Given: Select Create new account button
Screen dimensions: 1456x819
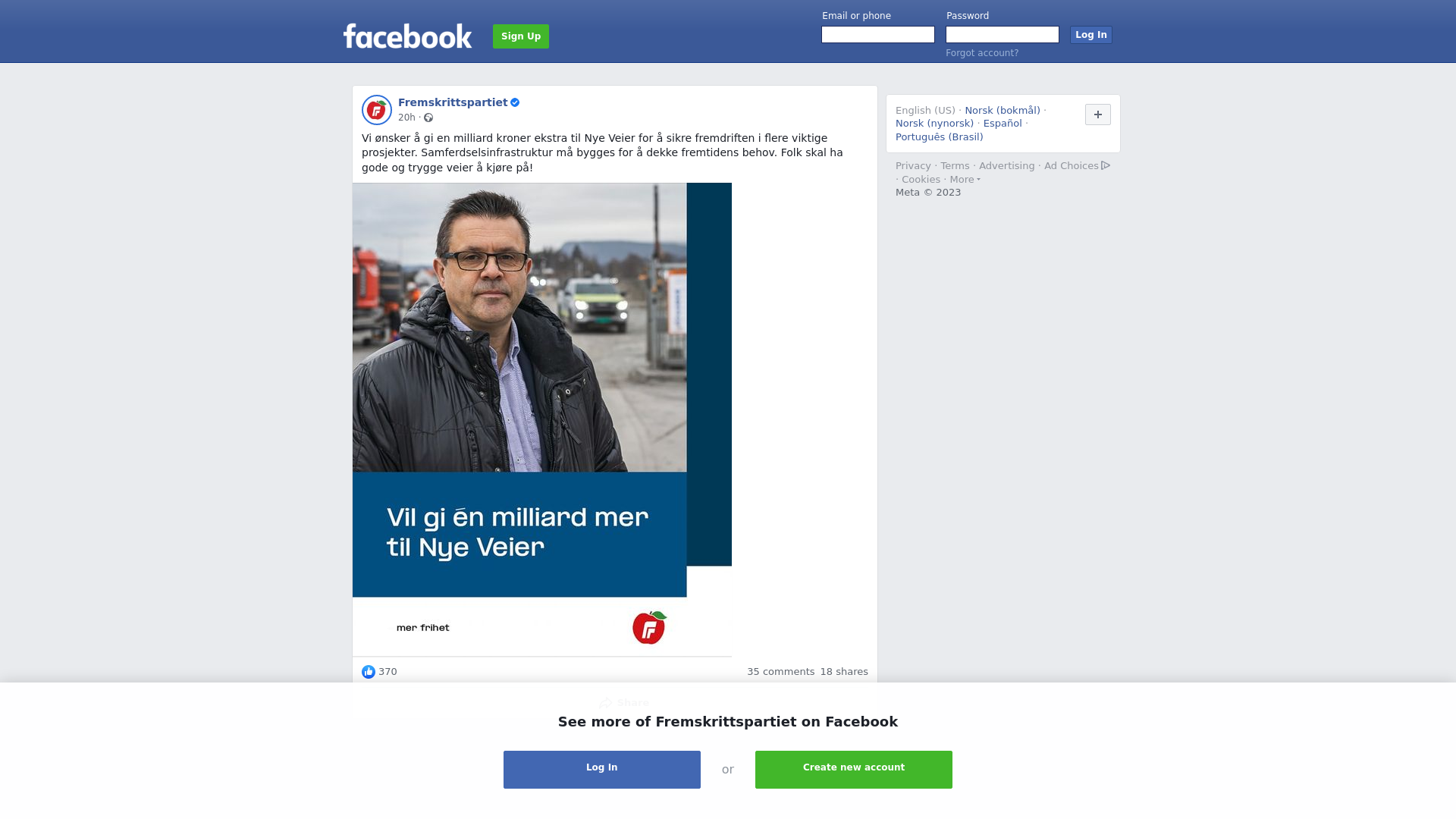Looking at the screenshot, I should (x=854, y=770).
